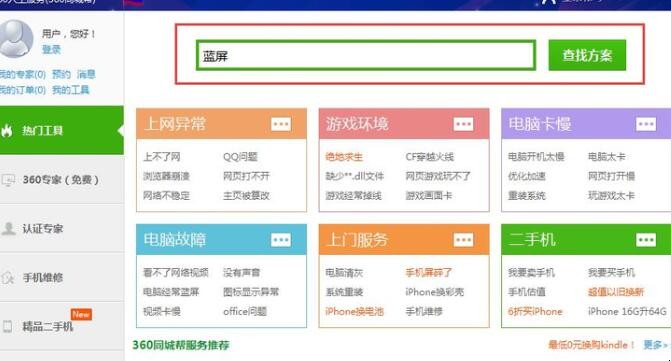
Task: Select 游戏经常掉线 item
Action: click(x=353, y=196)
